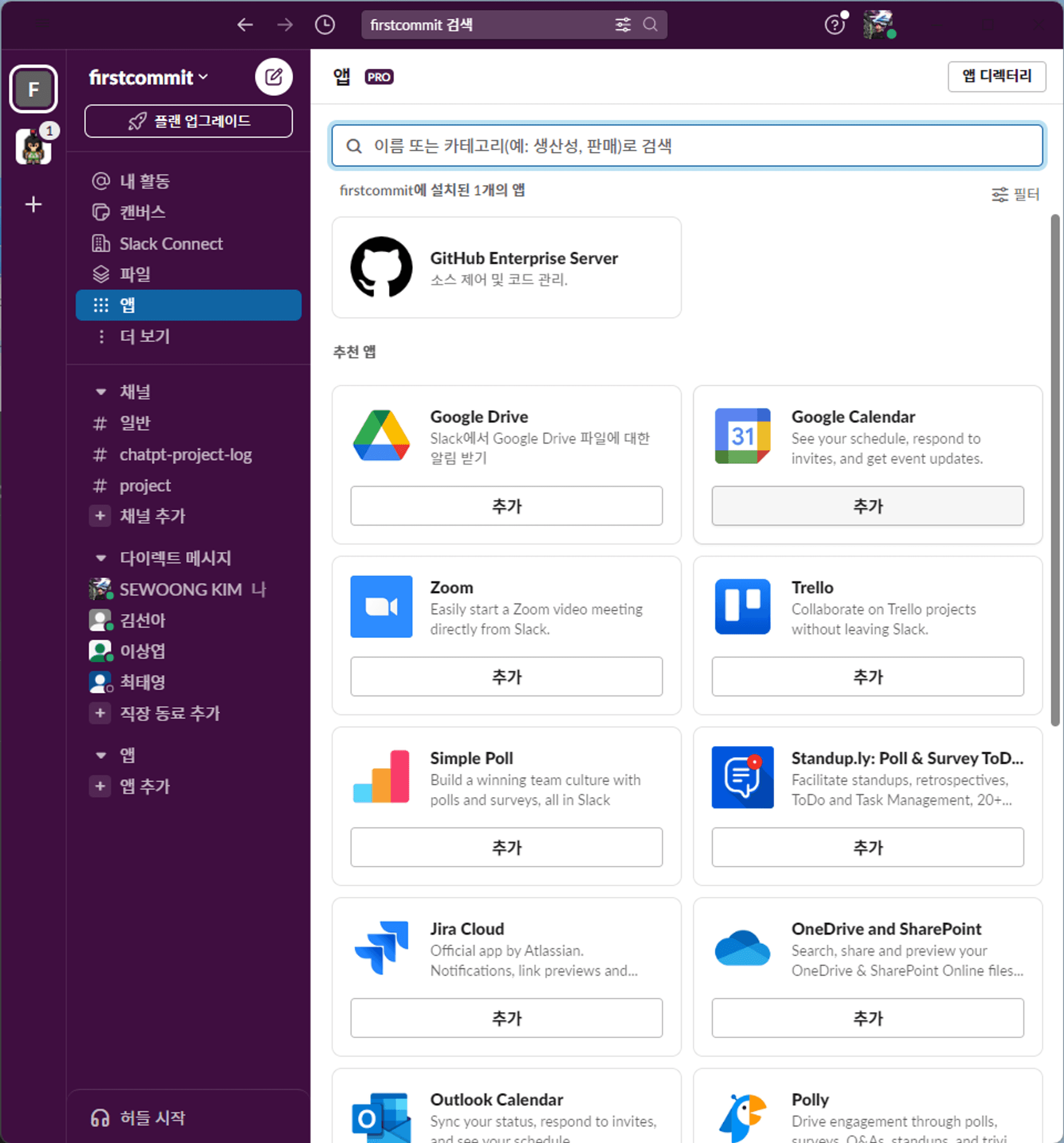
Task: Add Jira Cloud with 추가 button
Action: [x=506, y=1018]
